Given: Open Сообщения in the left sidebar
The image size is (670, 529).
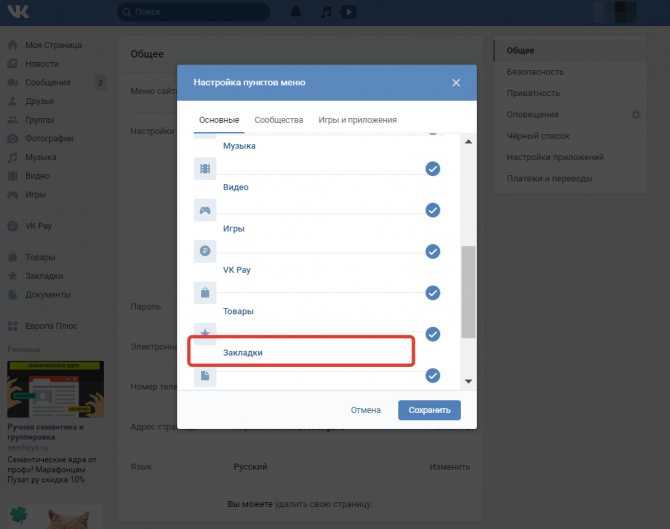Looking at the screenshot, I should tap(48, 82).
